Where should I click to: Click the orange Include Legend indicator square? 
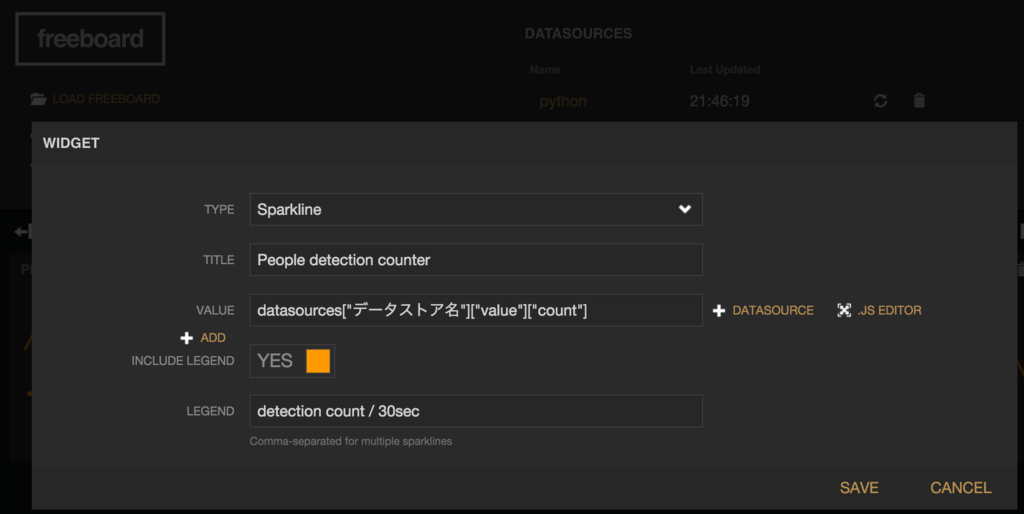tap(318, 361)
